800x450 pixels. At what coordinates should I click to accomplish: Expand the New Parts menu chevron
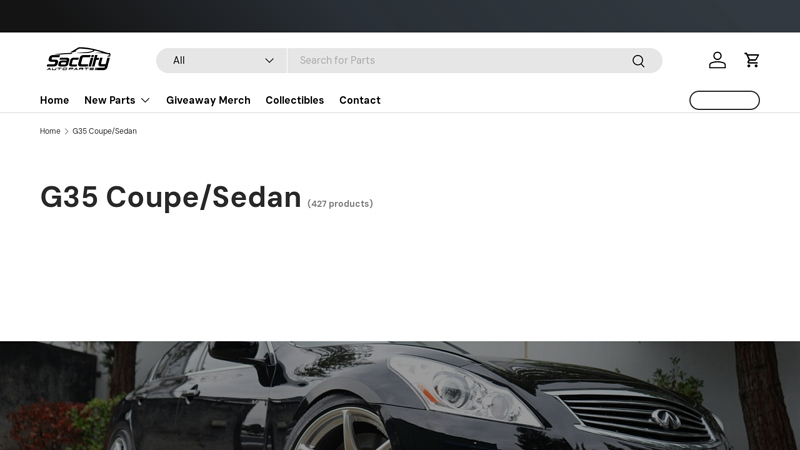pos(145,101)
